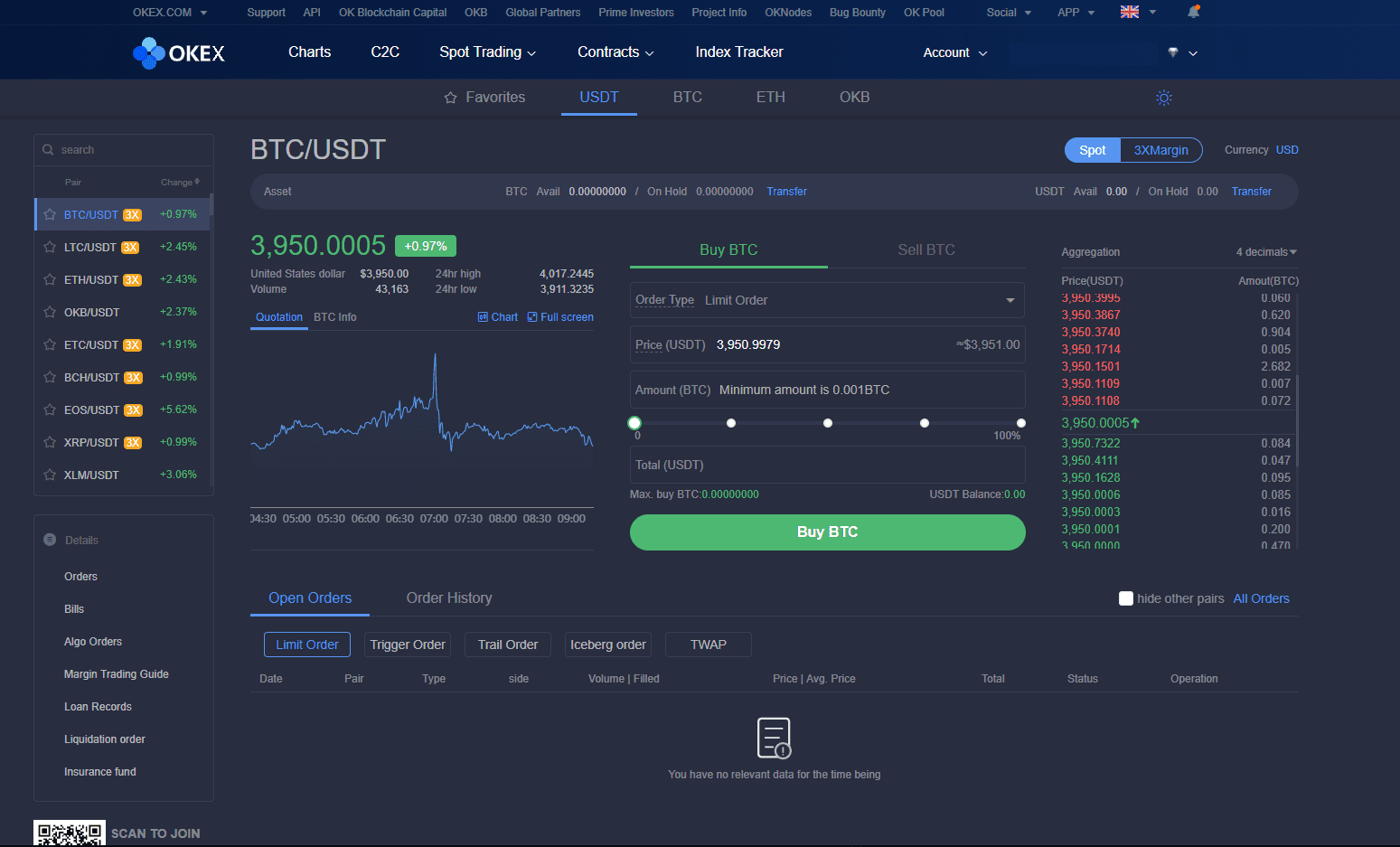Click the OKEX logo
Screen dimensions: 1400x847
[179, 53]
